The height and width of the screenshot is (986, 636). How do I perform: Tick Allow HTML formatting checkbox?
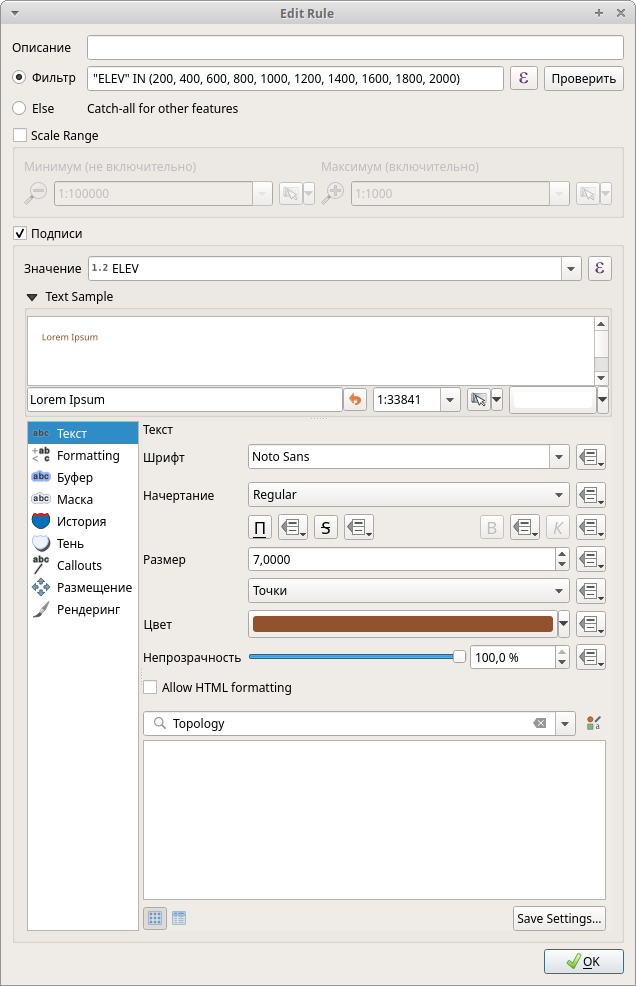click(150, 688)
